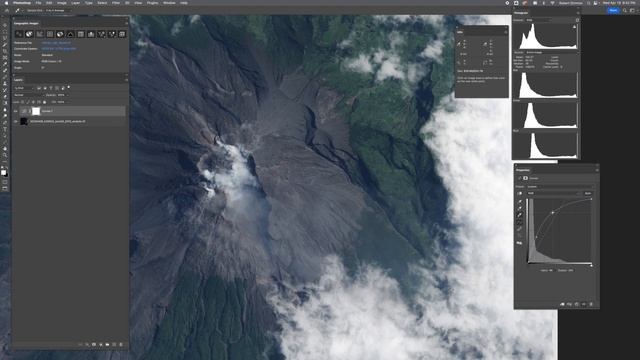Toggle lock transparent pixels in Layers panel

(x=23, y=102)
